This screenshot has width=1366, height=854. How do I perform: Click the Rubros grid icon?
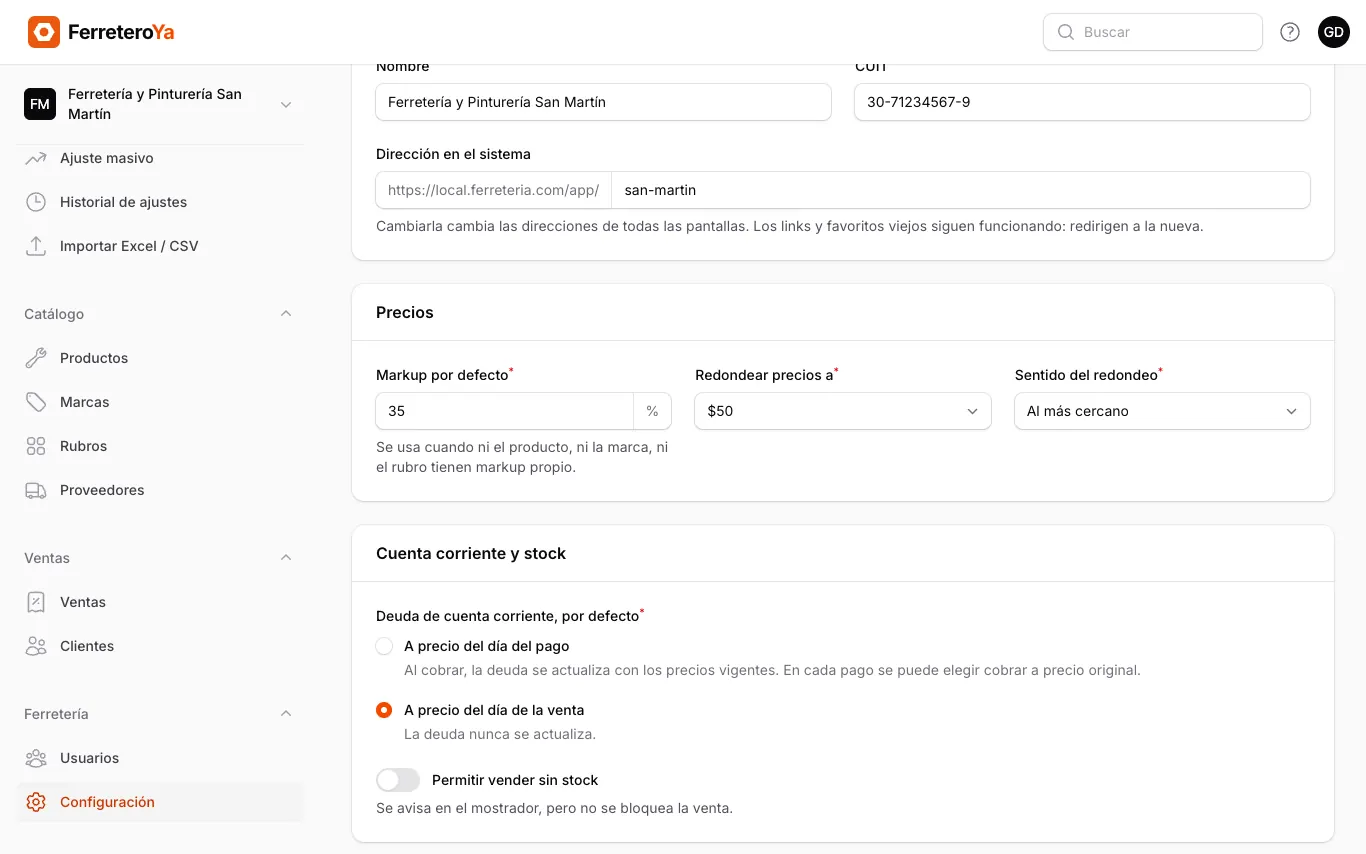pyautogui.click(x=36, y=446)
